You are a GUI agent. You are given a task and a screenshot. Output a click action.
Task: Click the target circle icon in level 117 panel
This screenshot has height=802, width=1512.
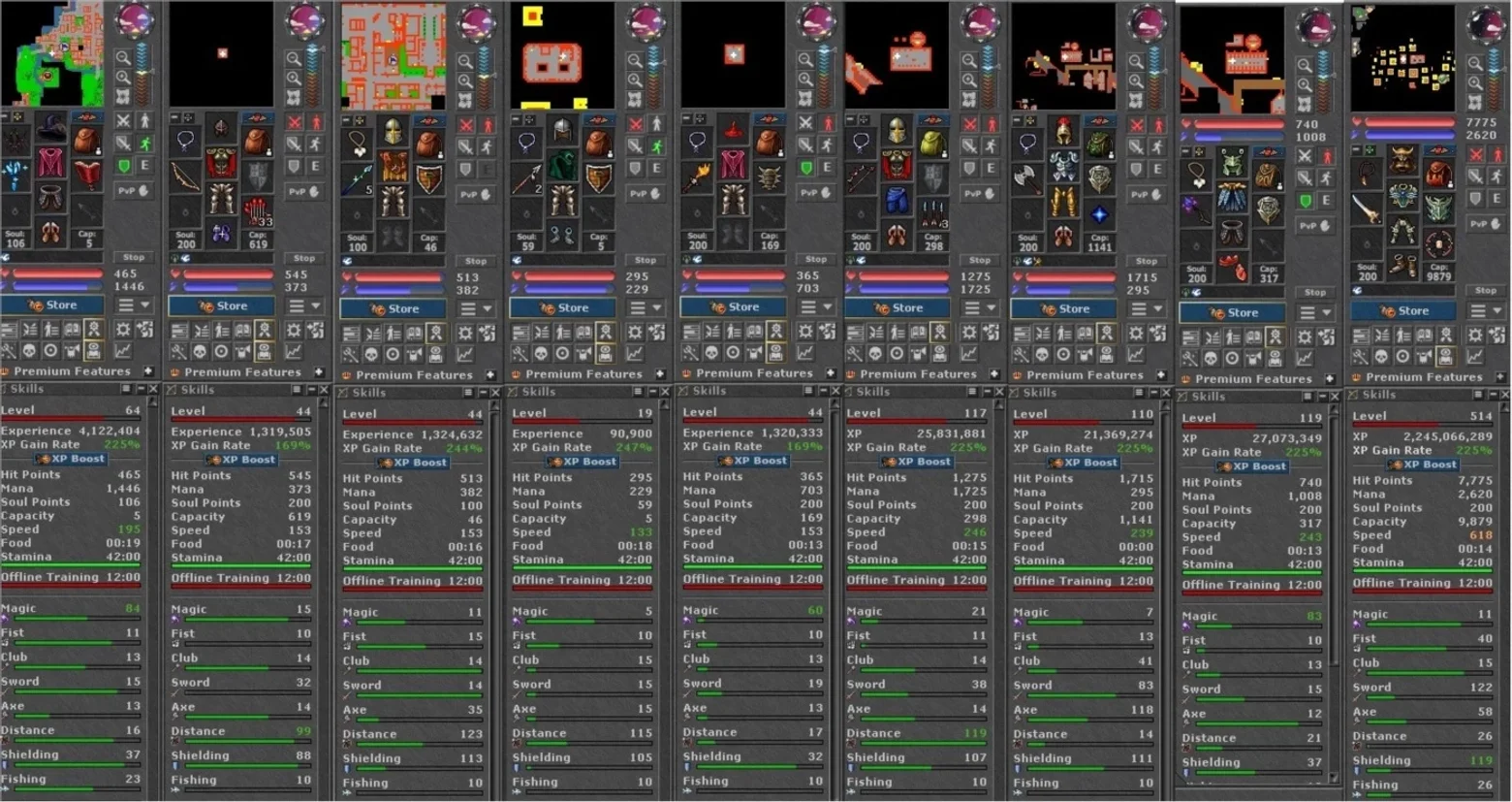(x=895, y=353)
